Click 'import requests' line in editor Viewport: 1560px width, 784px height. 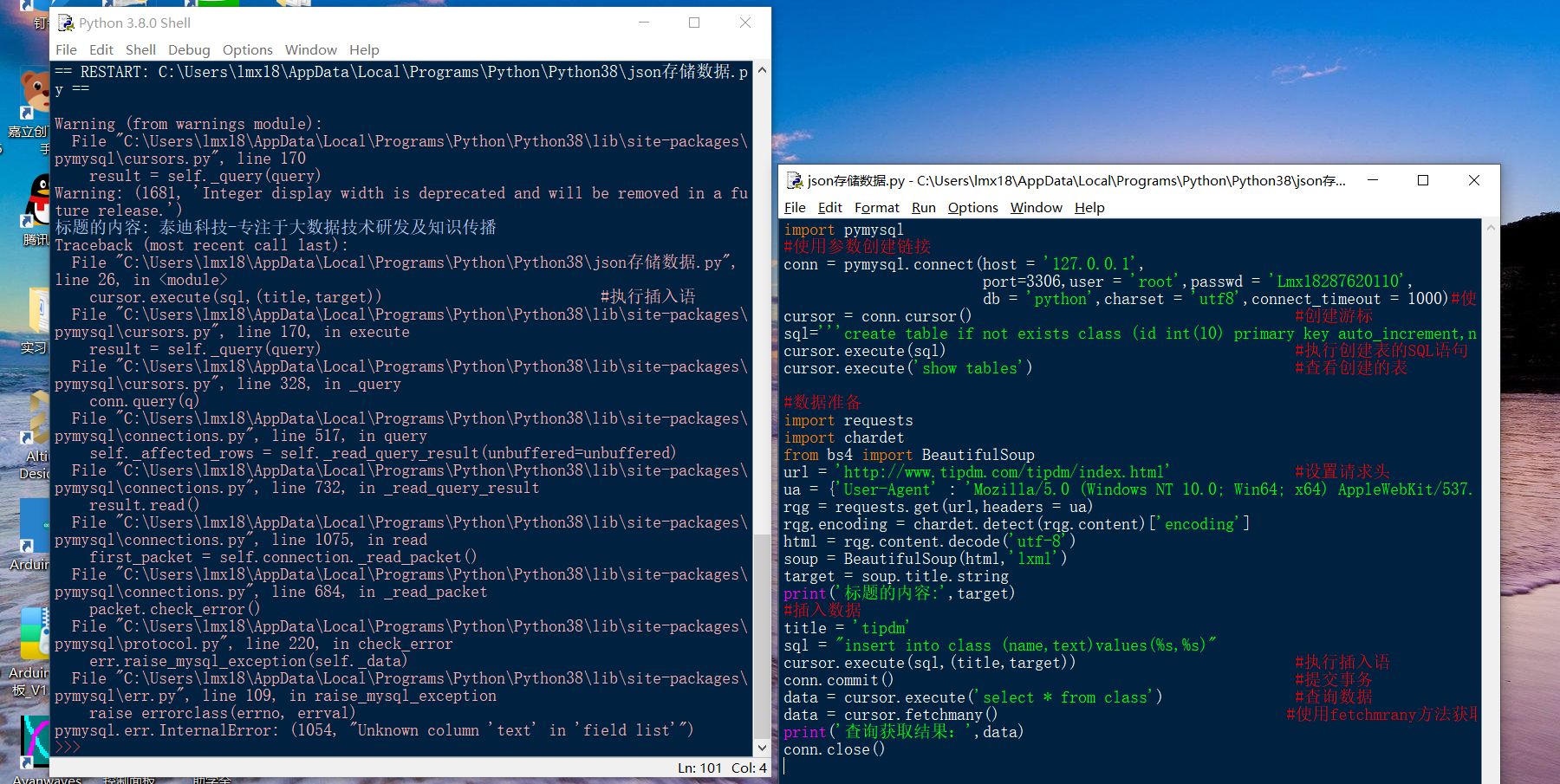click(x=848, y=420)
